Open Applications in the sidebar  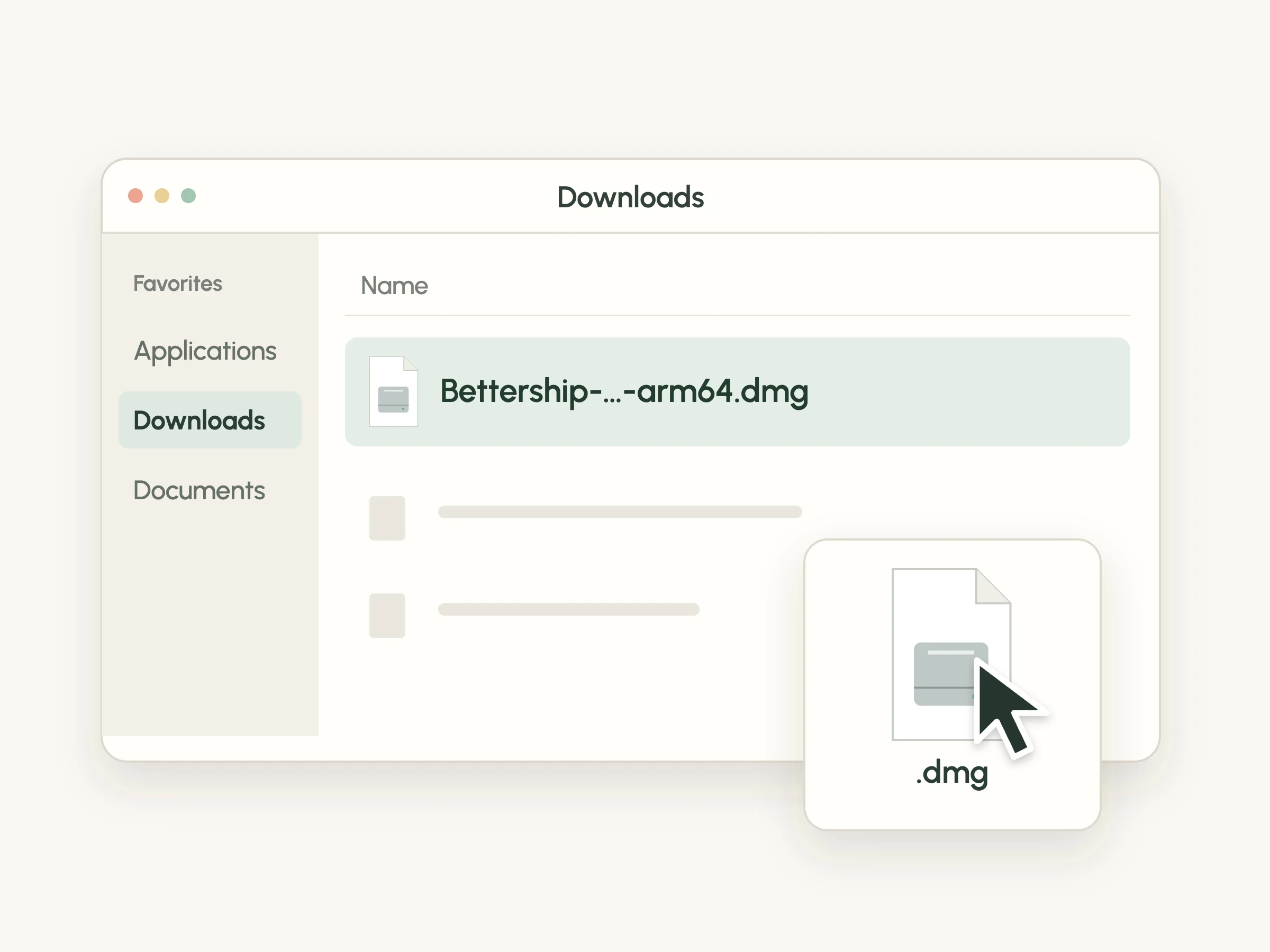(205, 351)
